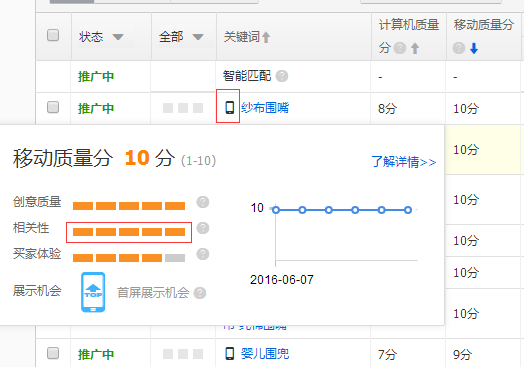
Task: Toggle the select-all checkbox in header
Action: point(53,35)
